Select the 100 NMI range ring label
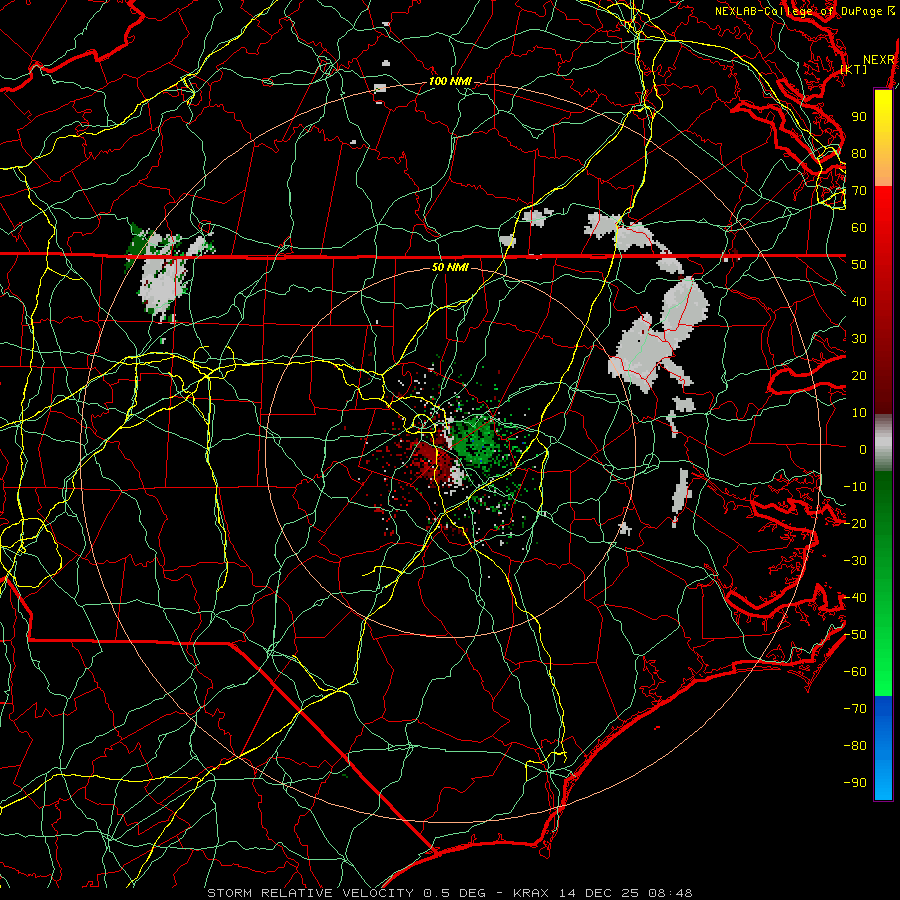 tap(450, 82)
